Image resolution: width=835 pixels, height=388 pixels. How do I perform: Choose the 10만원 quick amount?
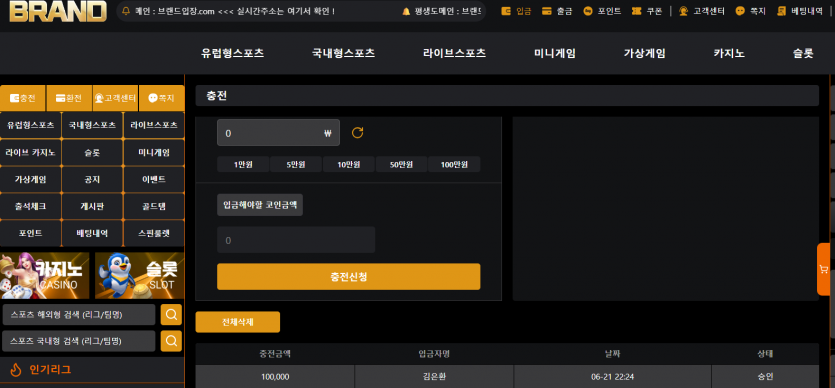[x=348, y=164]
